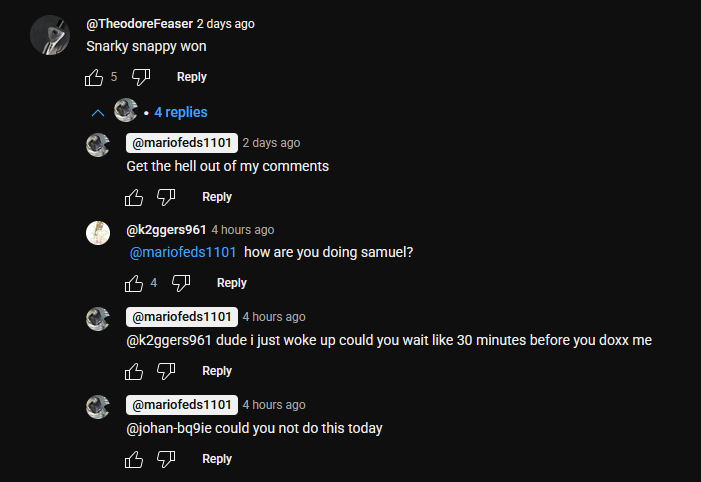Dislike the "just woke up" reply

pos(166,371)
